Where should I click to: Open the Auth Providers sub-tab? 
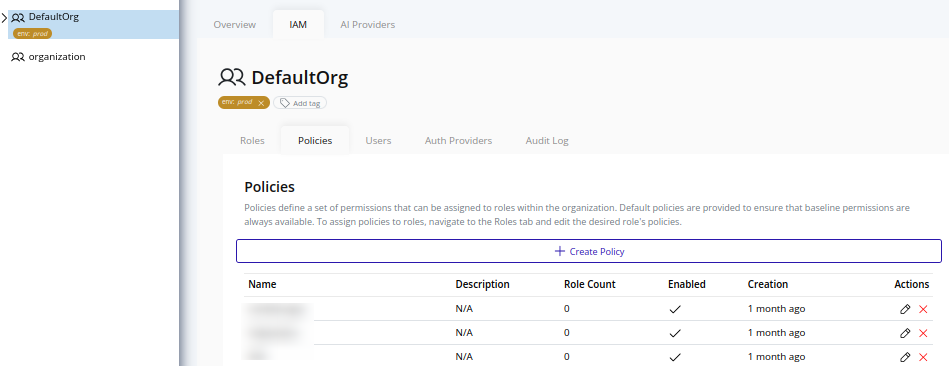458,140
